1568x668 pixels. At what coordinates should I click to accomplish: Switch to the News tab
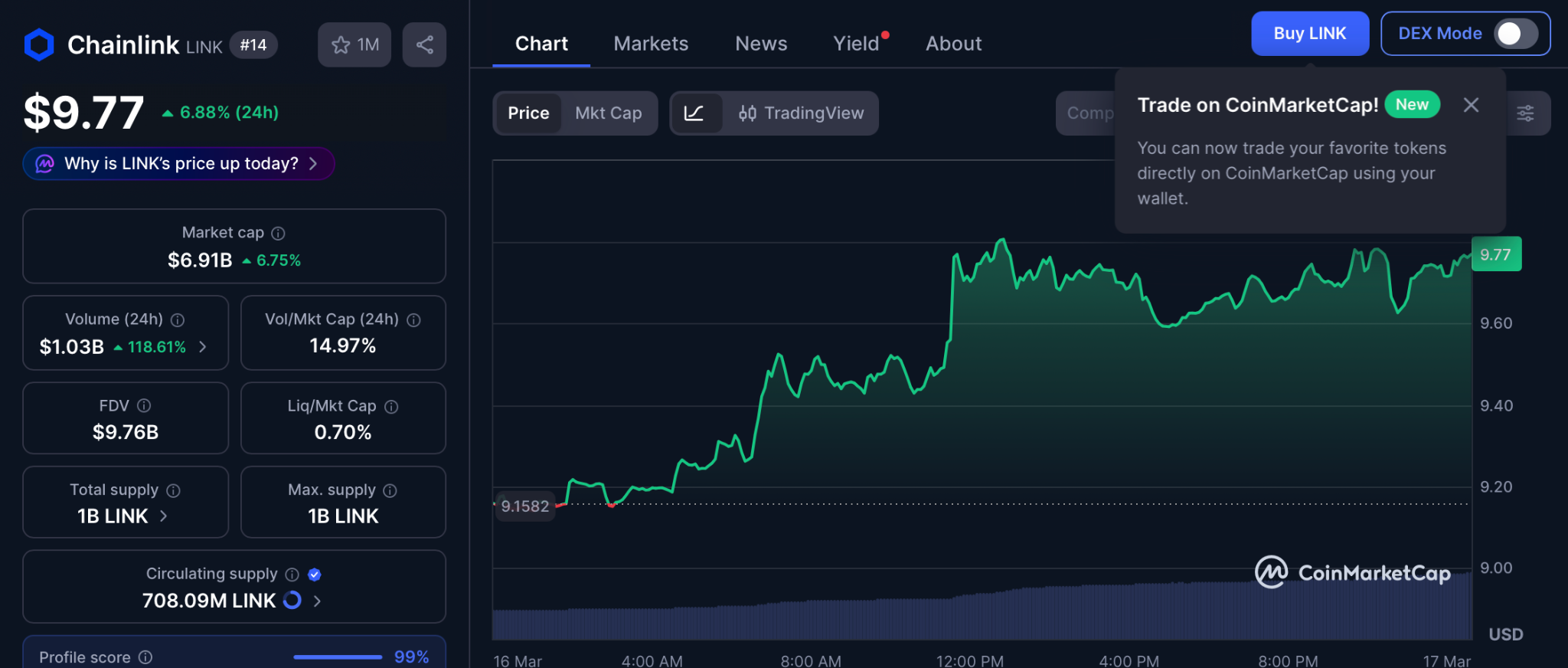pyautogui.click(x=760, y=44)
